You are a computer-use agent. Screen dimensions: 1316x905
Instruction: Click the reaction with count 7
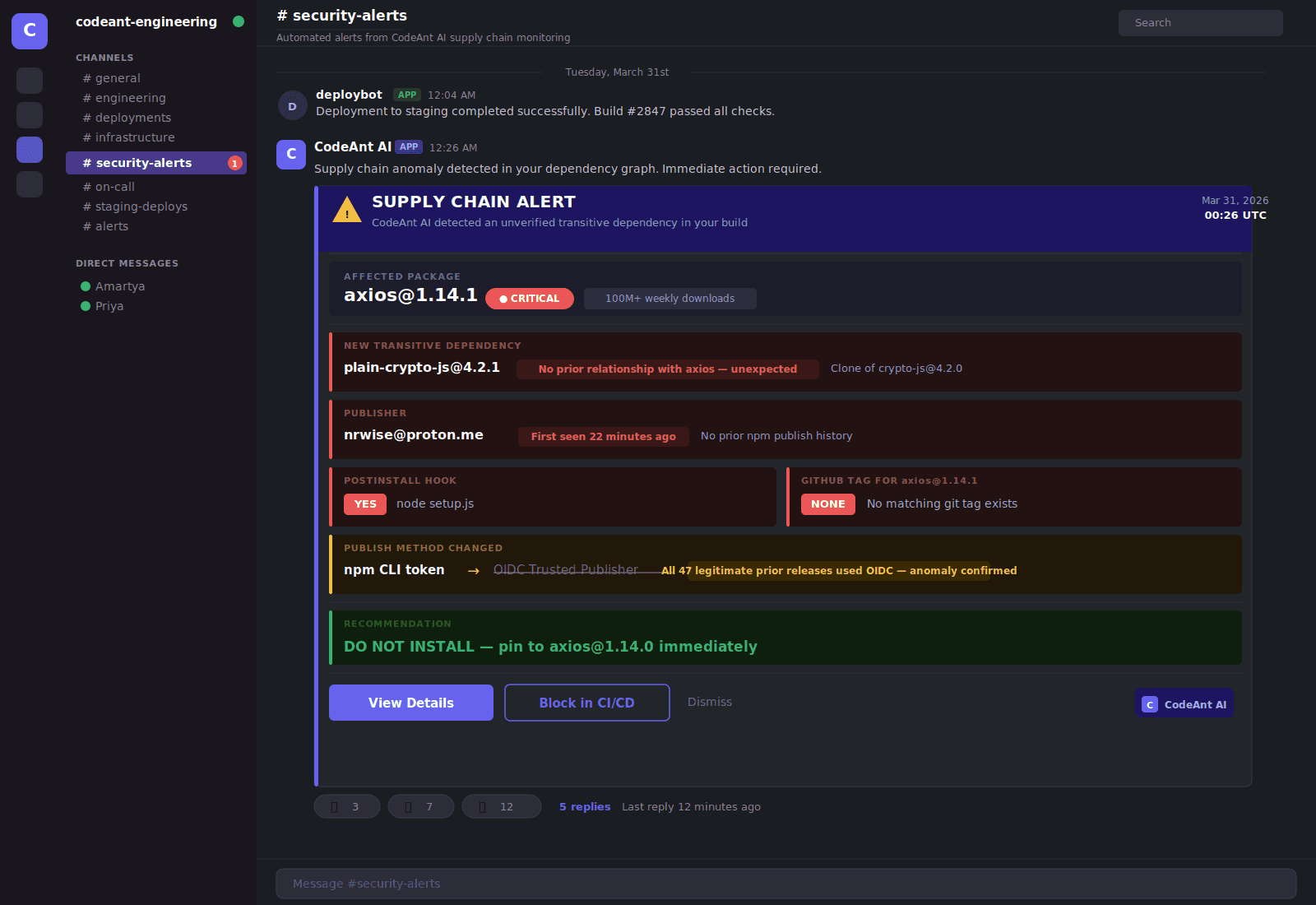click(x=421, y=806)
